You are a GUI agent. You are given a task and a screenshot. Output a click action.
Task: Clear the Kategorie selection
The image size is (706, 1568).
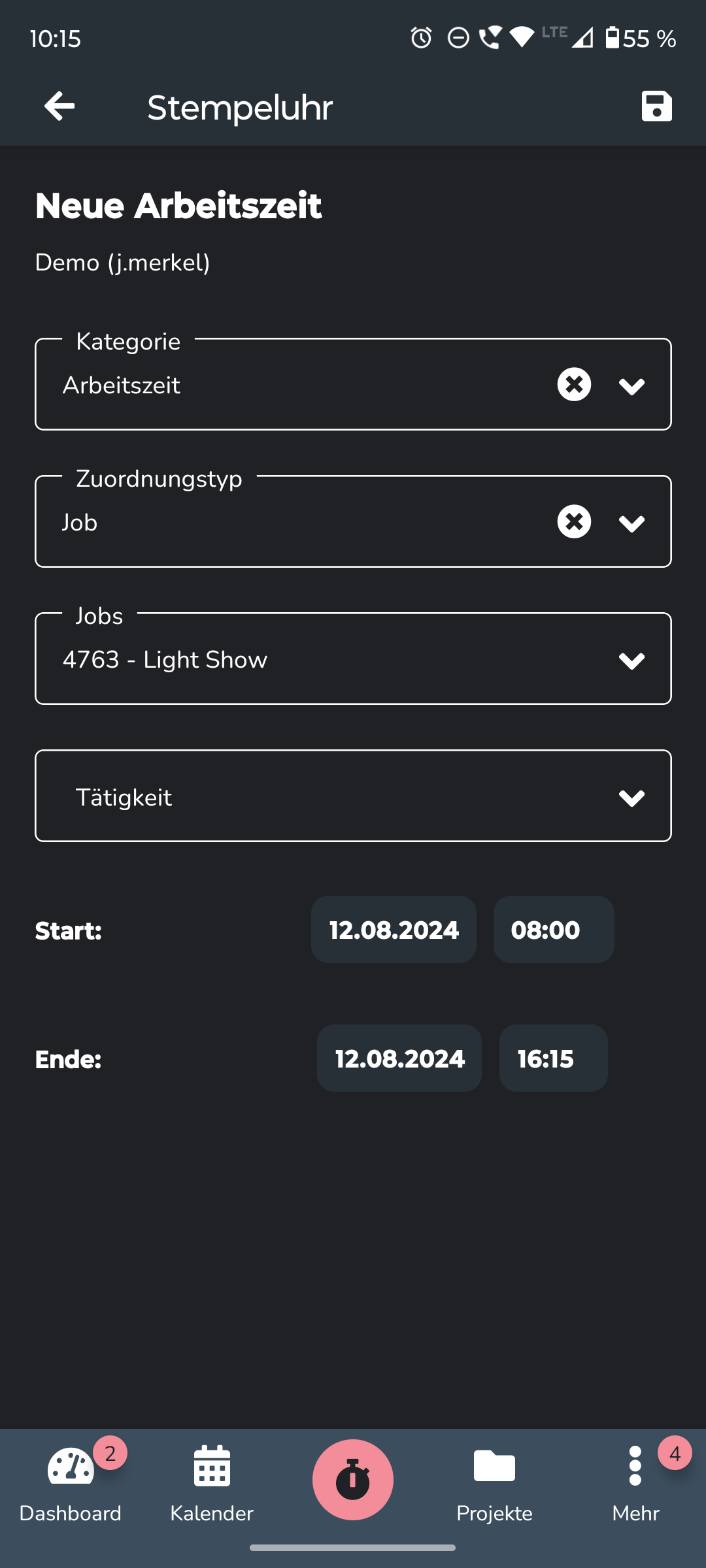click(x=574, y=384)
